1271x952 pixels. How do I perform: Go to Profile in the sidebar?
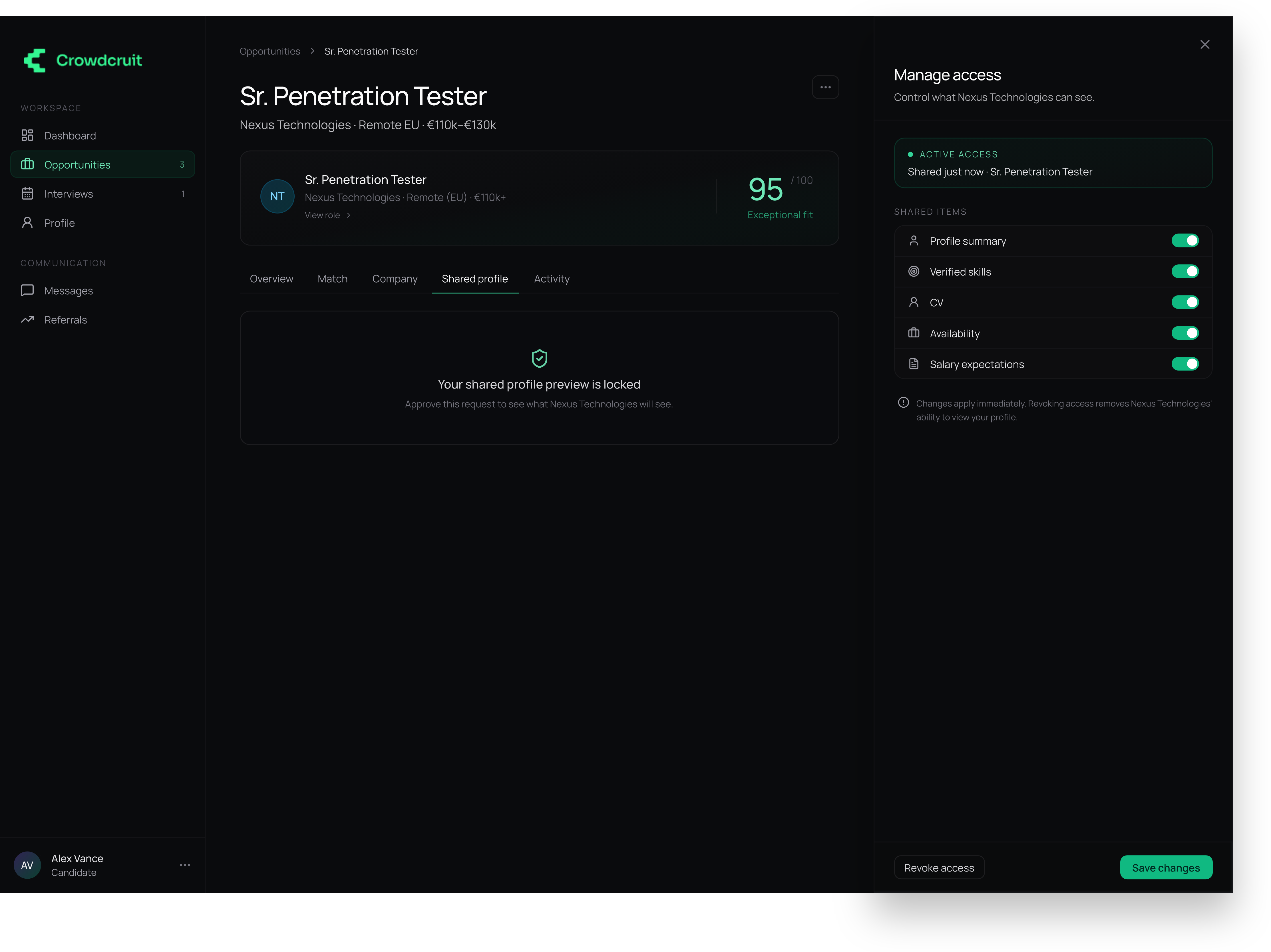(x=102, y=223)
